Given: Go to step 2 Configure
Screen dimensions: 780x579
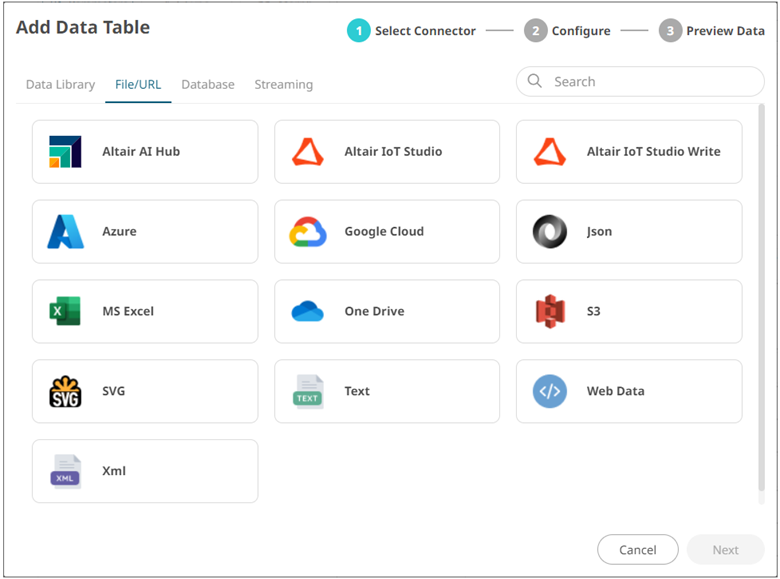Looking at the screenshot, I should pos(567,31).
